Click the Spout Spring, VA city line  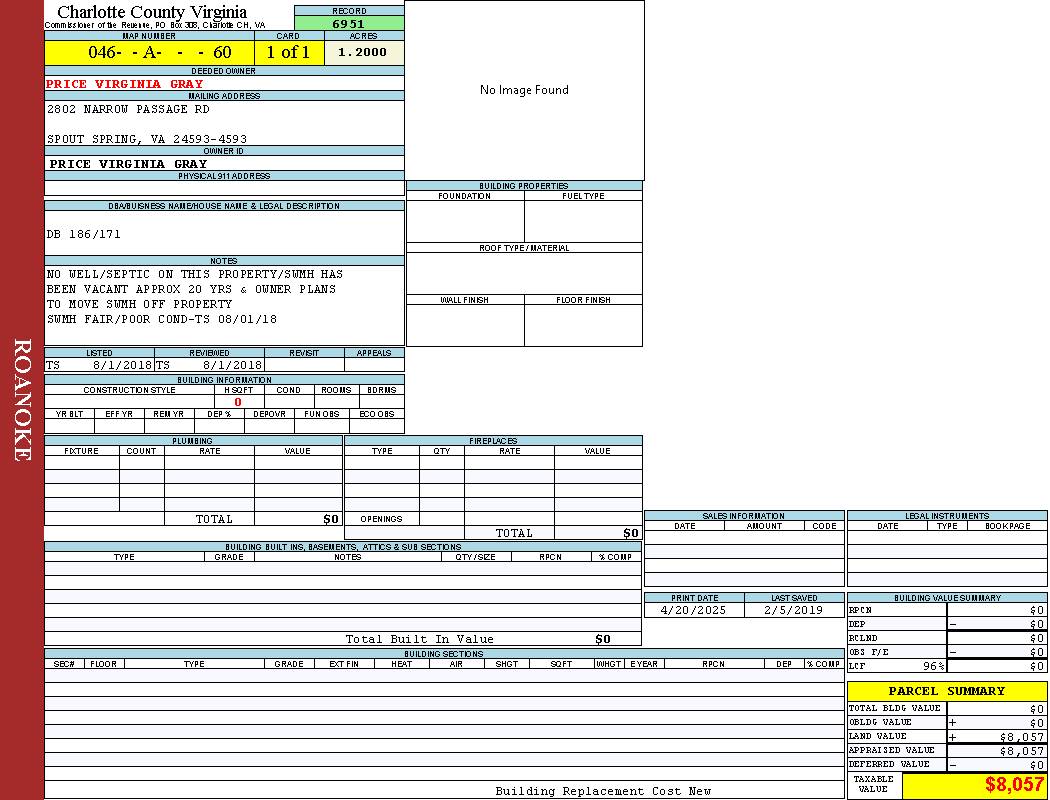coord(147,139)
